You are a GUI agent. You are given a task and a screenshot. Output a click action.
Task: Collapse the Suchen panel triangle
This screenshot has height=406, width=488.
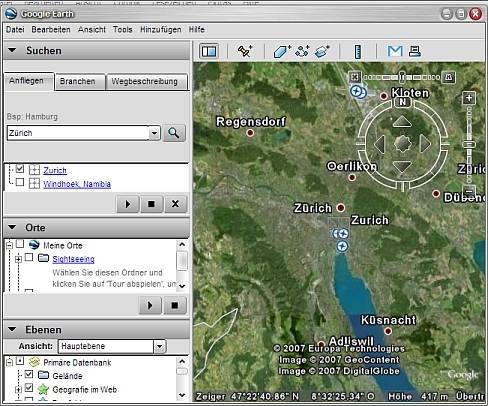coord(12,50)
